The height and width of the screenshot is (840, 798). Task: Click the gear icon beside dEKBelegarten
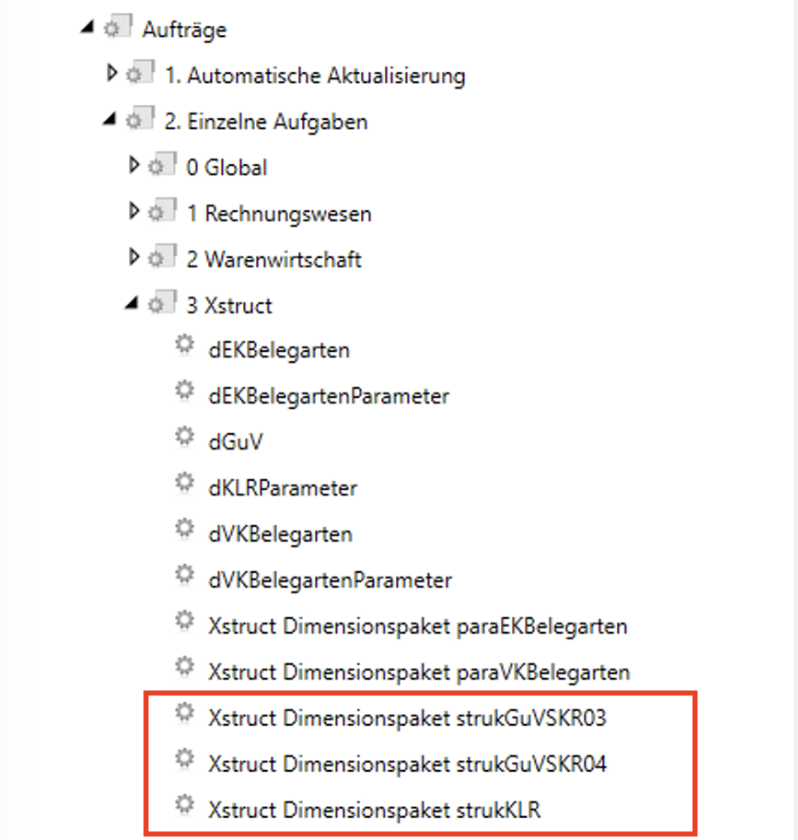click(183, 346)
